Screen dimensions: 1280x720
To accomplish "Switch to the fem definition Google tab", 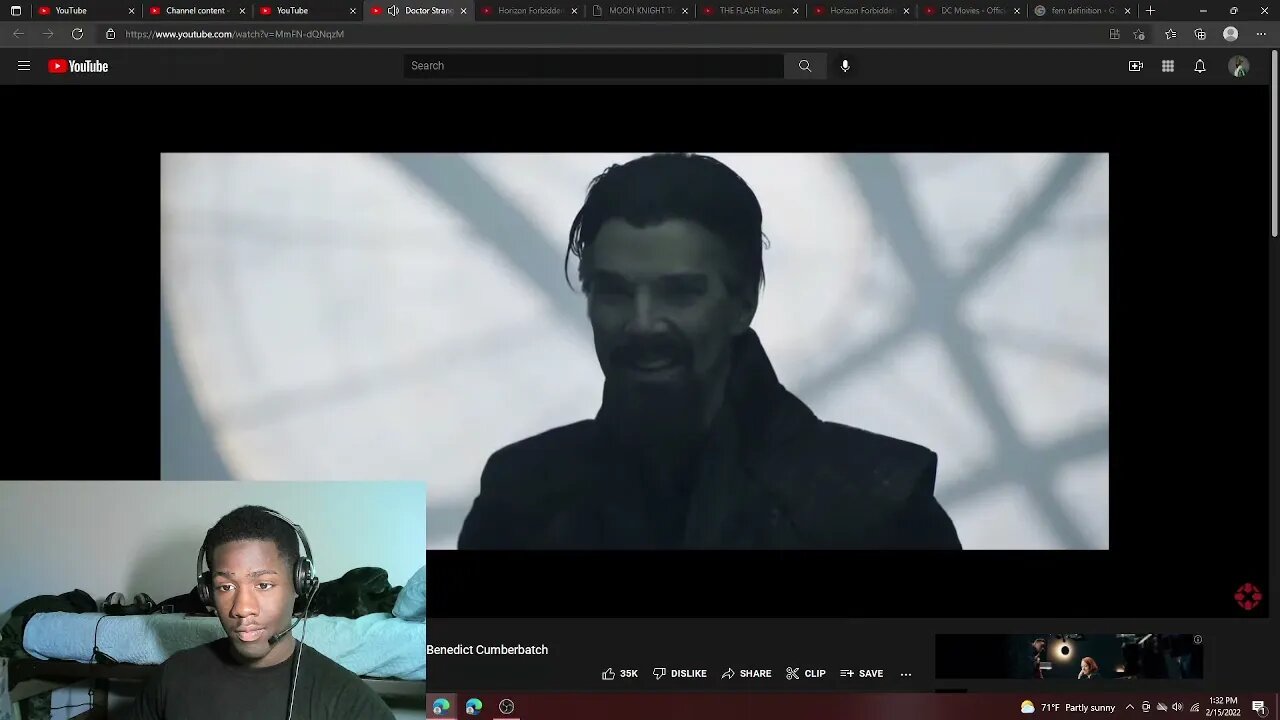I will point(1083,11).
